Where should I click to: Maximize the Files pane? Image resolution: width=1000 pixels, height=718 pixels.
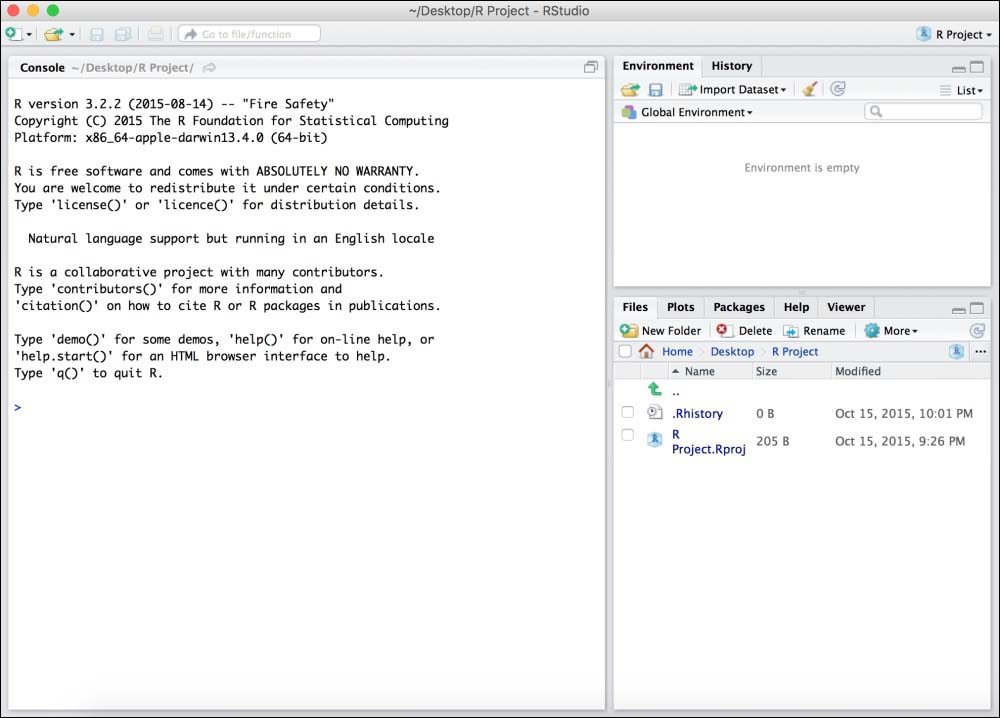pyautogui.click(x=977, y=309)
